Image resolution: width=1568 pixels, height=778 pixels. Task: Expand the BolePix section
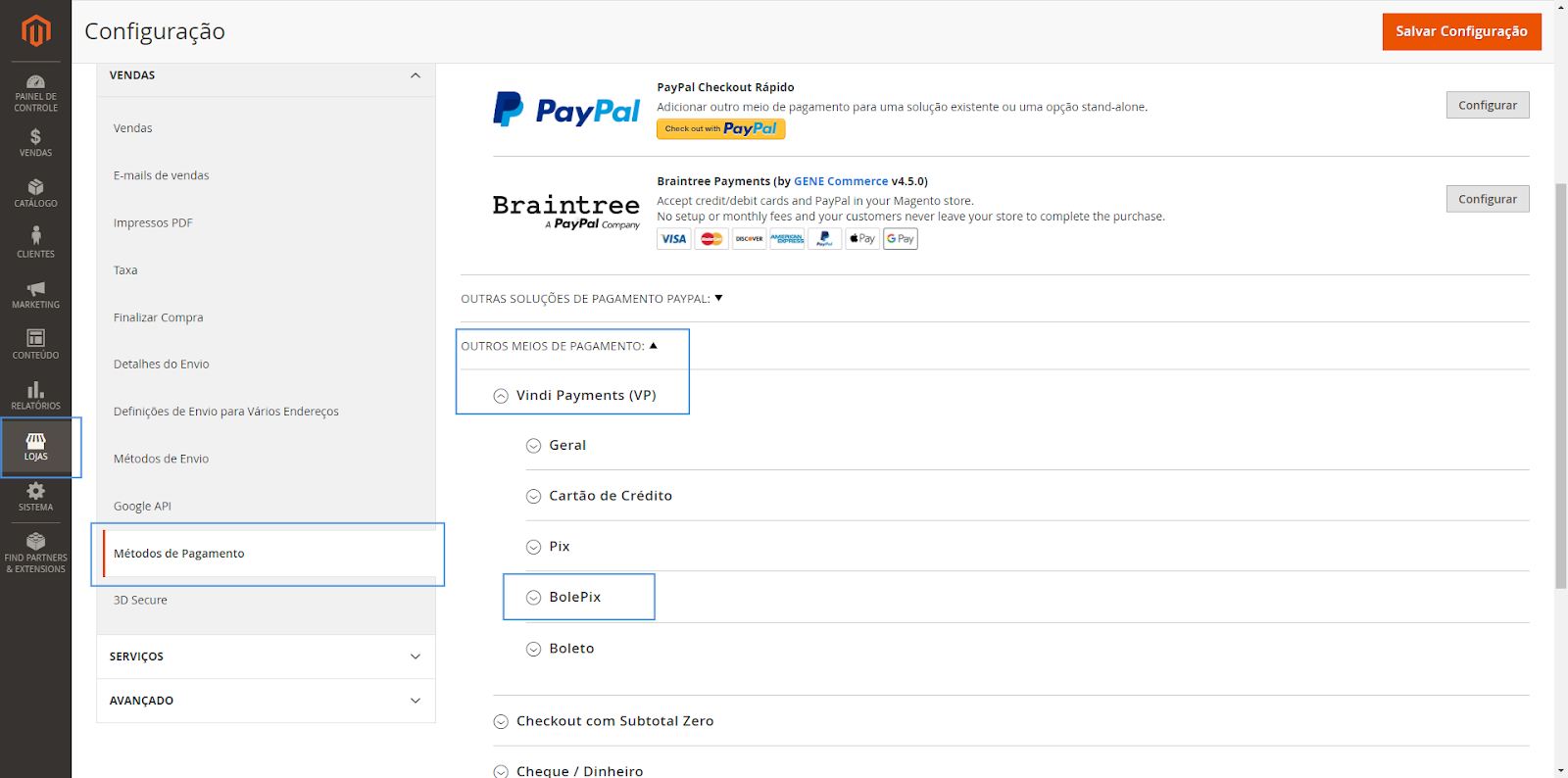coord(563,597)
